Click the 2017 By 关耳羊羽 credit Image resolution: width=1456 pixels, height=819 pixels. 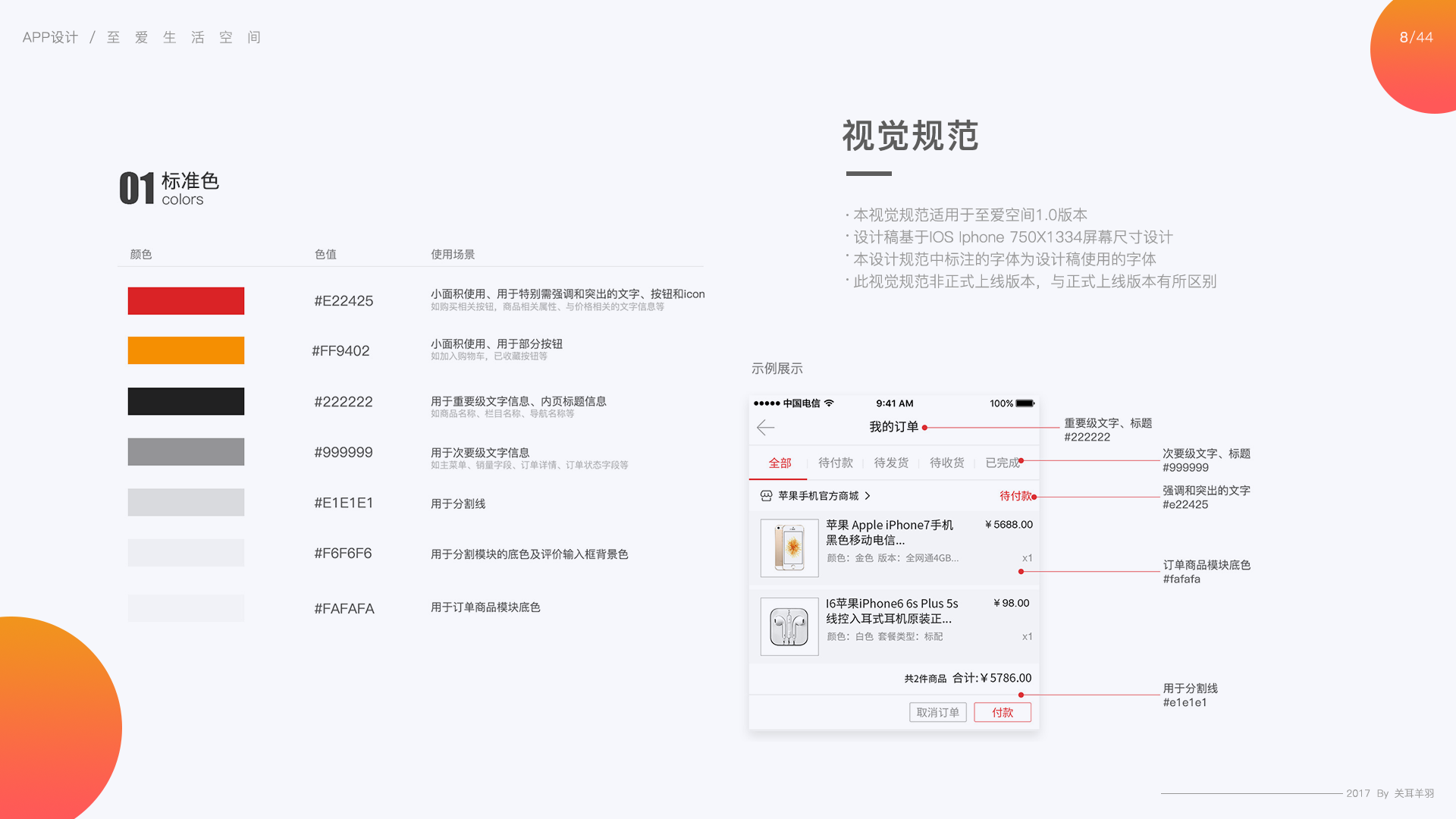pos(1390,793)
